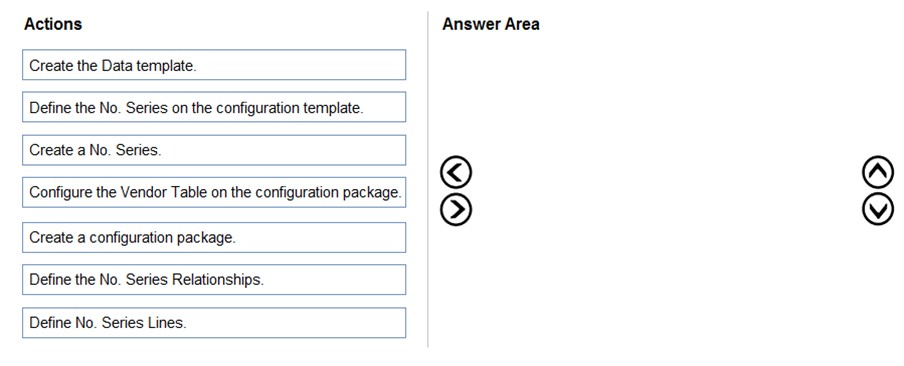Select the 'Define No. Series Lines.' box

pyautogui.click(x=214, y=323)
